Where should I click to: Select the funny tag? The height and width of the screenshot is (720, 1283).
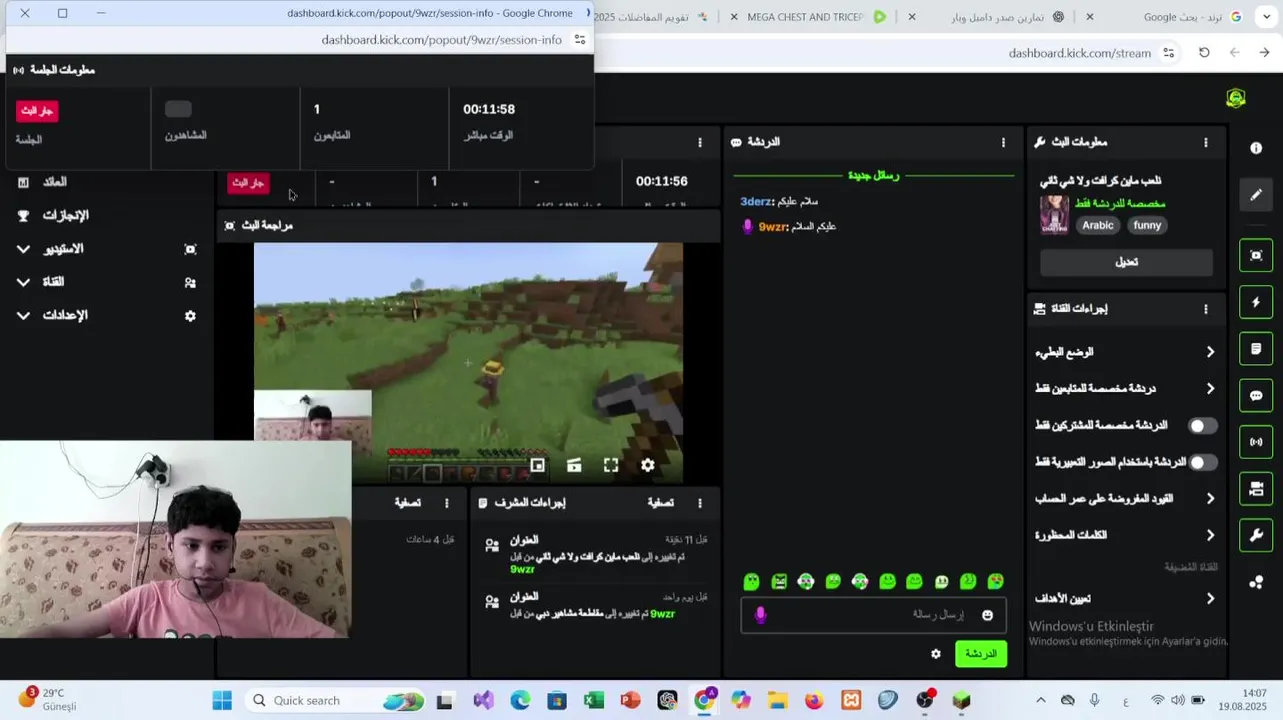click(1147, 225)
